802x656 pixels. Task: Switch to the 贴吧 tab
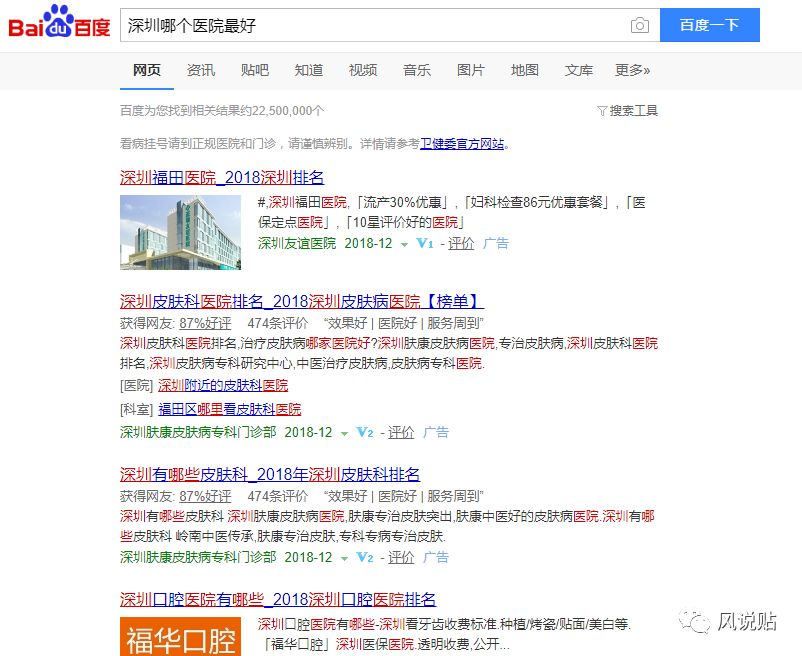click(x=255, y=70)
